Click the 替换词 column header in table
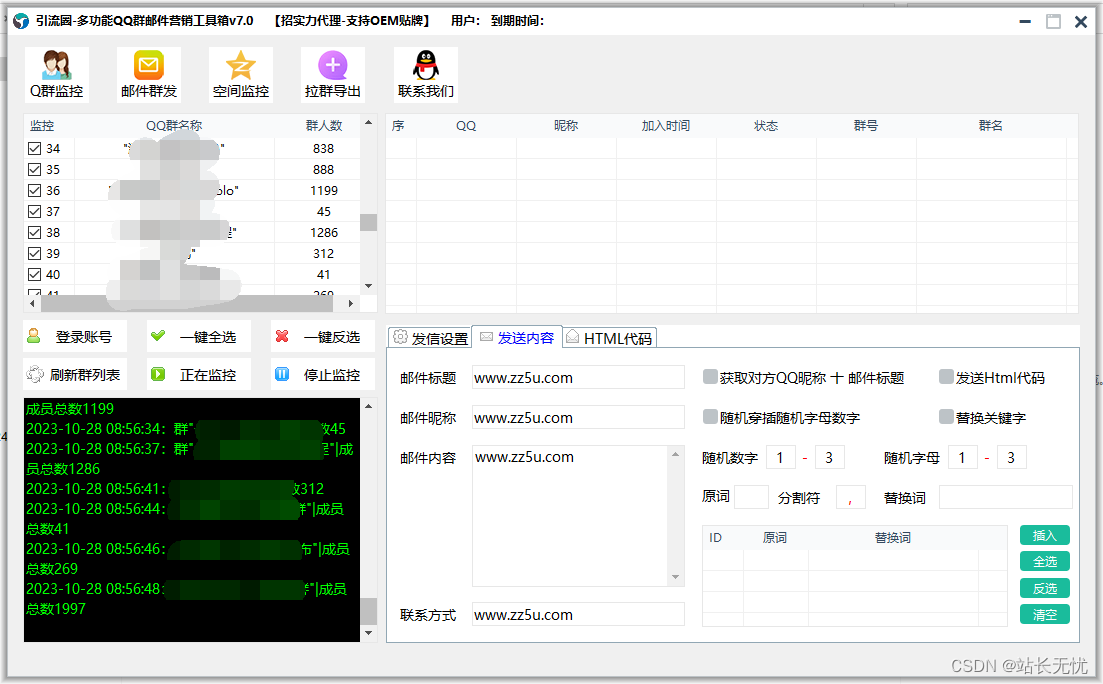Screen dimensions: 1103x684 click(893, 538)
